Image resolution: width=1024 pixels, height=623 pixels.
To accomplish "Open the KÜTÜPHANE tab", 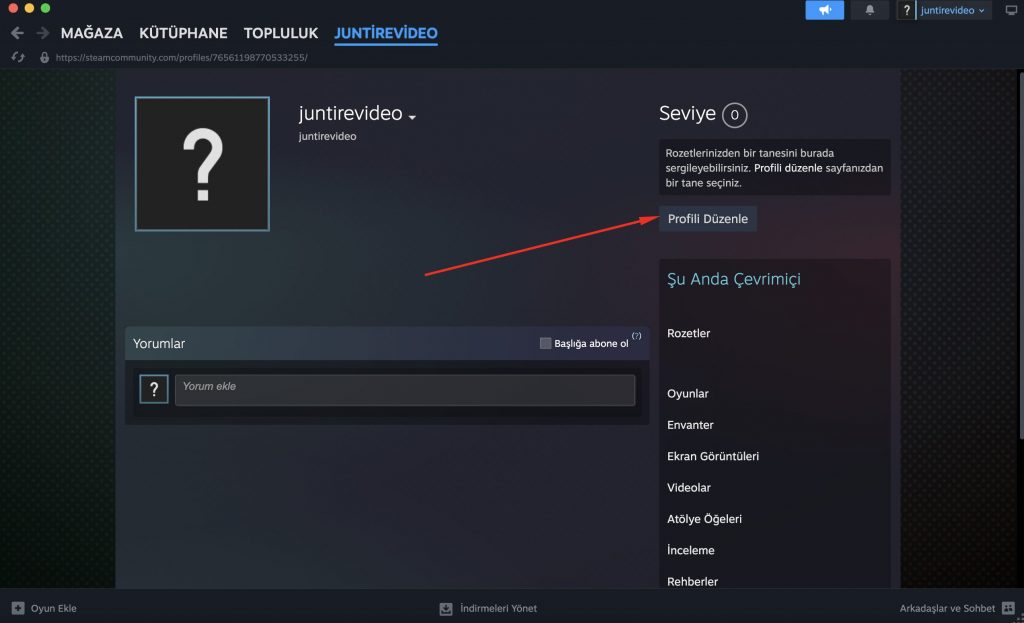I will [x=184, y=33].
